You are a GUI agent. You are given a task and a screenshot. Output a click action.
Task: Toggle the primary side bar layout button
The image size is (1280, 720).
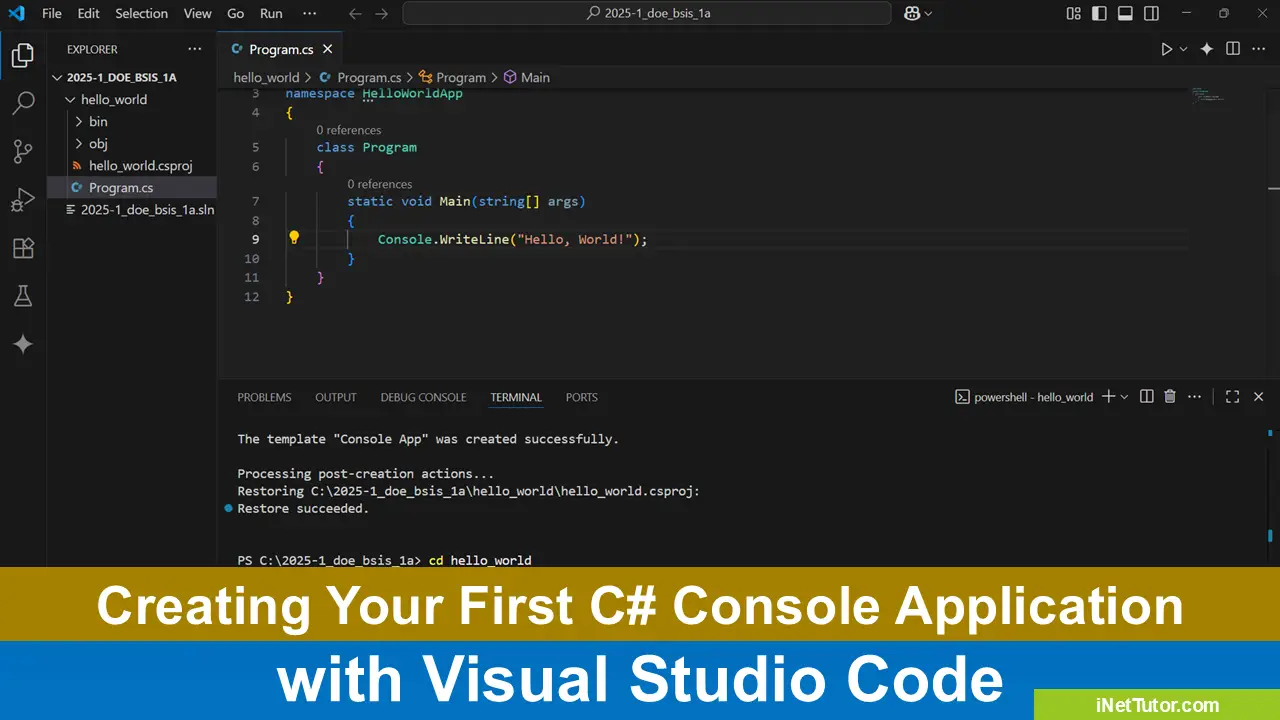pos(1100,14)
